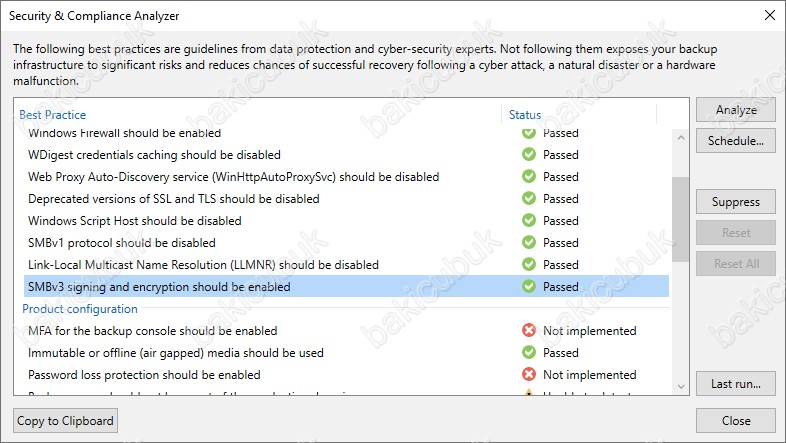Click the green check icon for SMBv1 protocol row
Screen dimensions: 786x443
(x=529, y=243)
